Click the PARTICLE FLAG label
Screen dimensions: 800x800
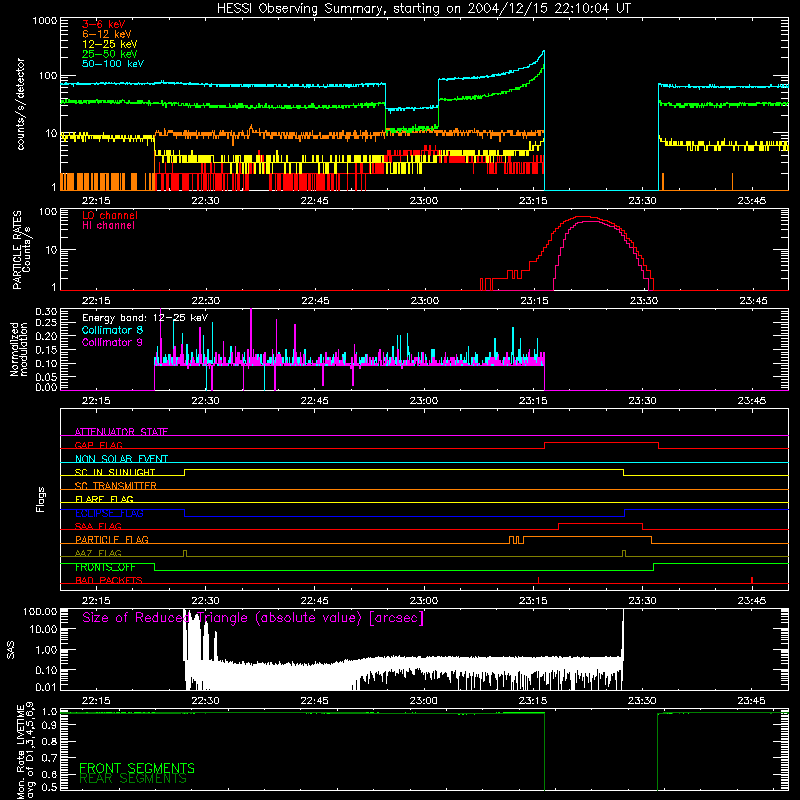[112, 539]
